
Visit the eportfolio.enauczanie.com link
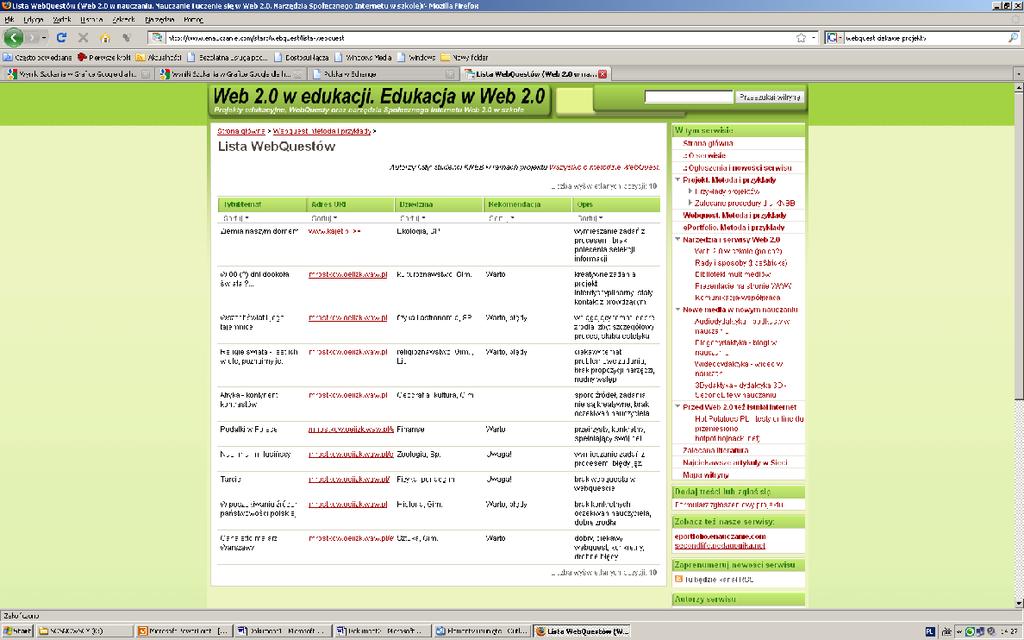(720, 536)
